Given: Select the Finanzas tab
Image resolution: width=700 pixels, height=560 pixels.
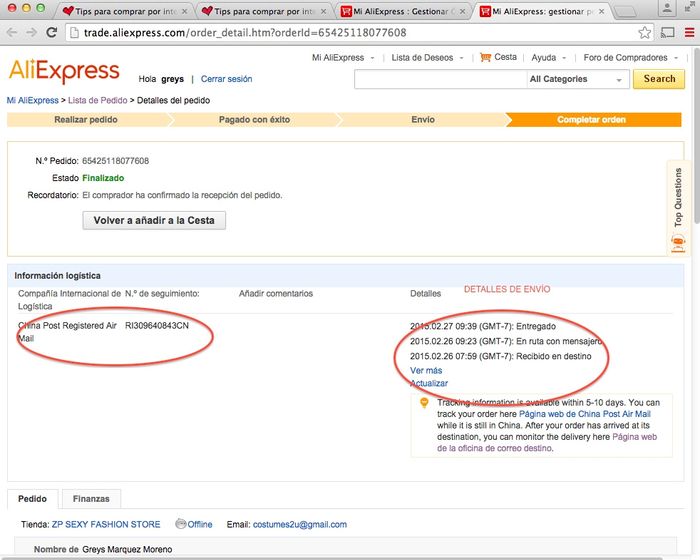Looking at the screenshot, I should (x=91, y=499).
